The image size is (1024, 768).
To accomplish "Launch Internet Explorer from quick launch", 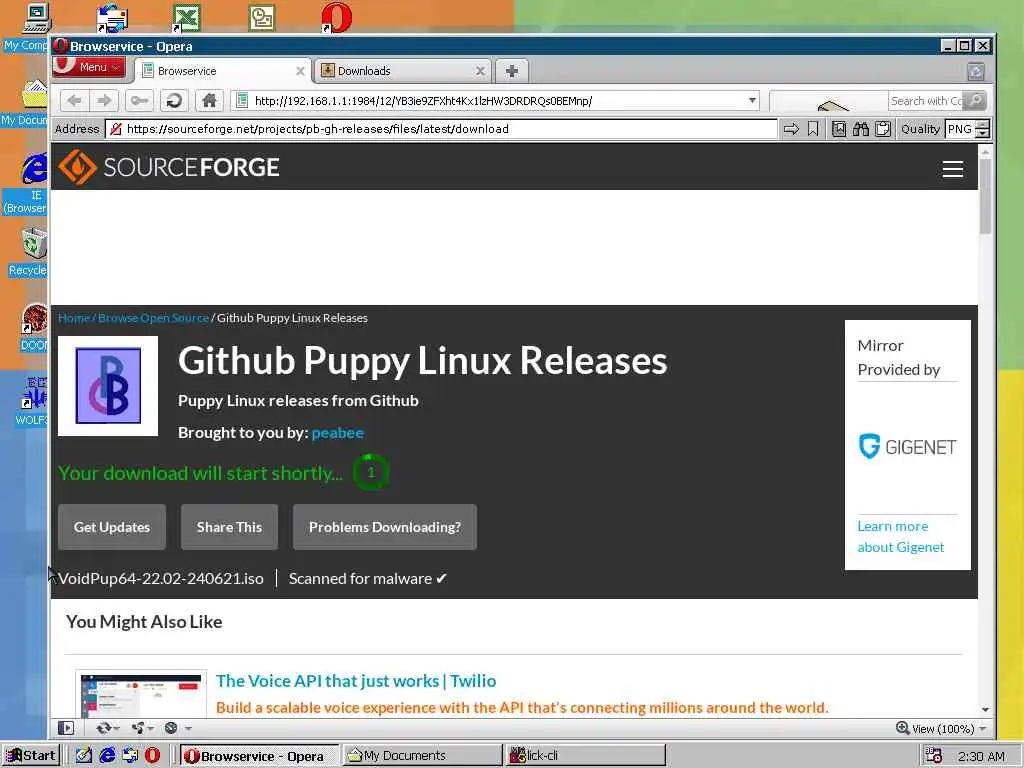I will (107, 755).
